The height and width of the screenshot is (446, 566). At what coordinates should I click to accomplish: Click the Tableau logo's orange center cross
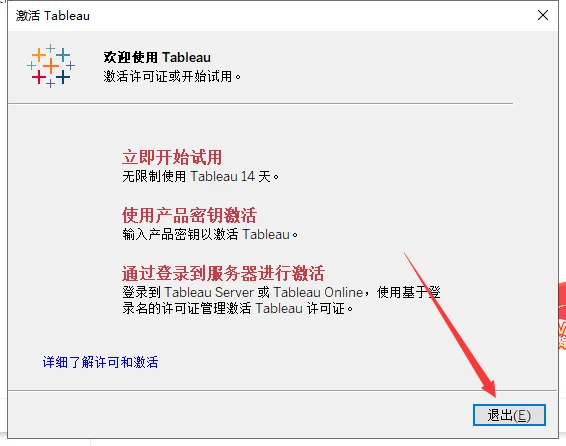pyautogui.click(x=51, y=66)
